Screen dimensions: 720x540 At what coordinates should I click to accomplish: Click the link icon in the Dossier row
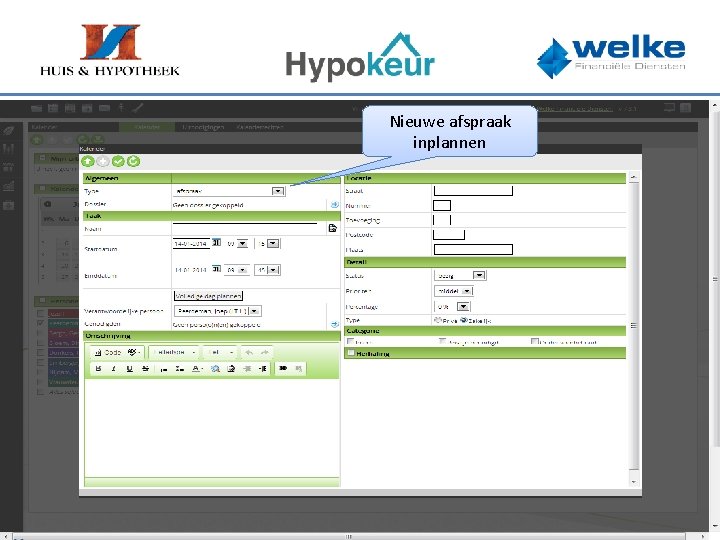tap(335, 205)
